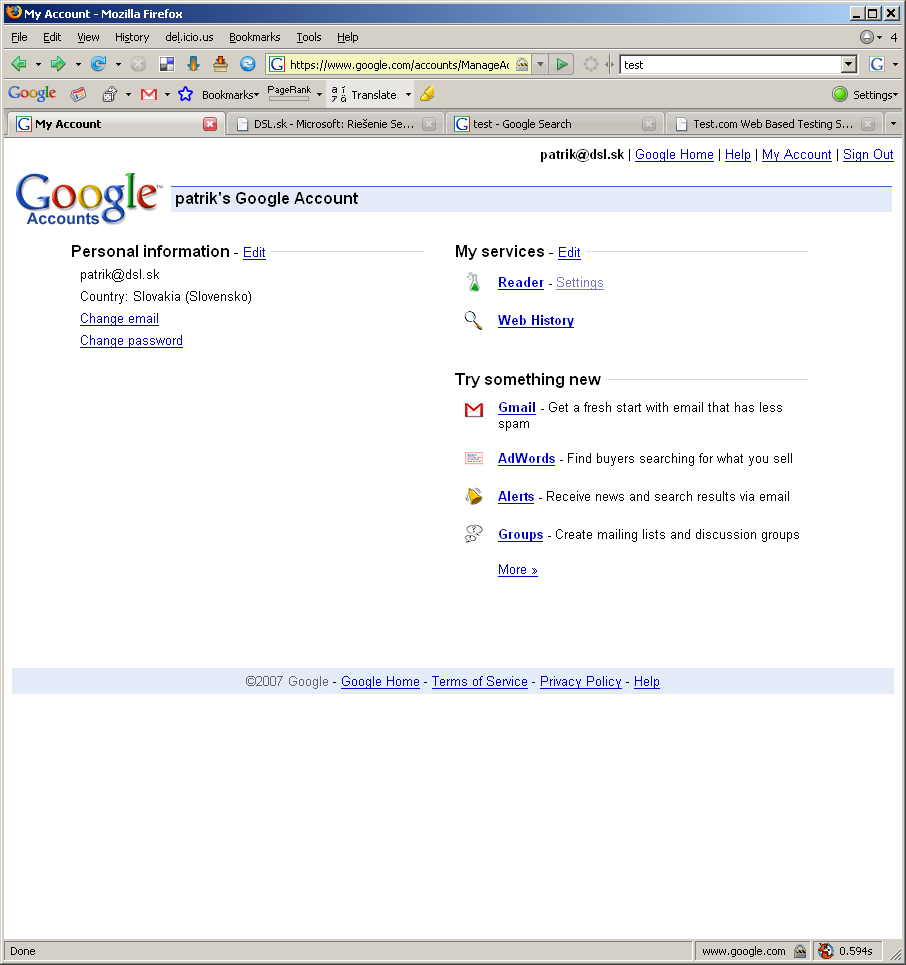Edit Personal information

click(x=254, y=252)
